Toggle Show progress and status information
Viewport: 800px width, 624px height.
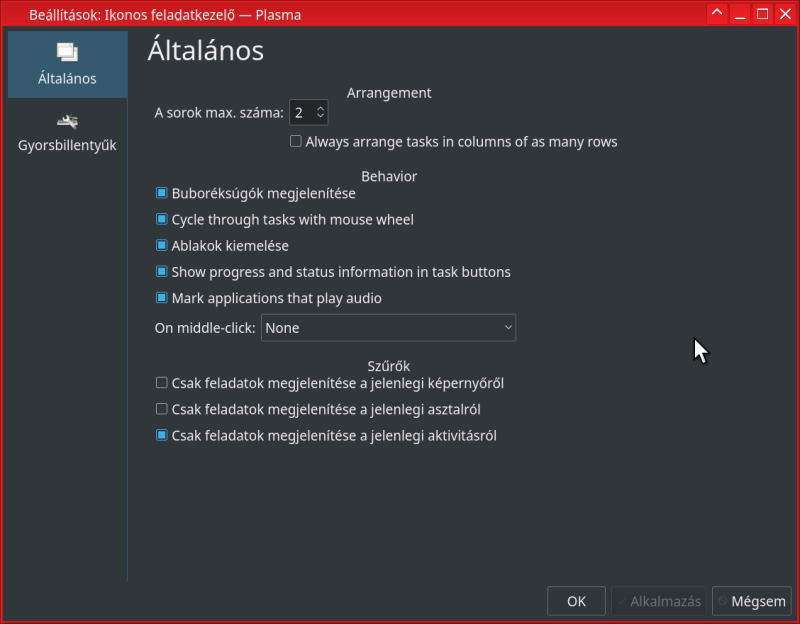(x=162, y=271)
